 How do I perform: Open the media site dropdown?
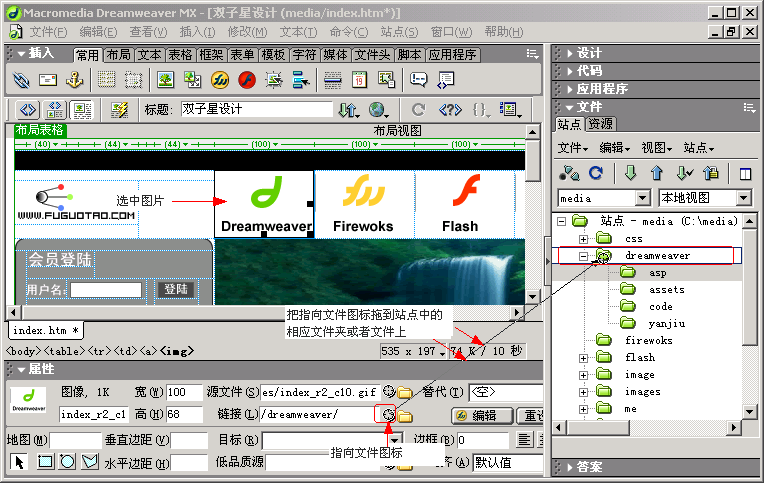point(642,198)
